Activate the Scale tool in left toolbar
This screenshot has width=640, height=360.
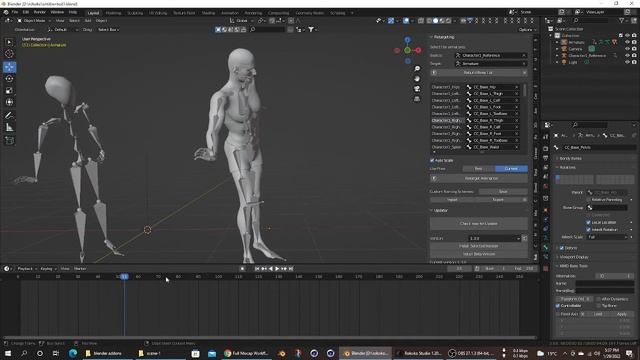pyautogui.click(x=9, y=90)
